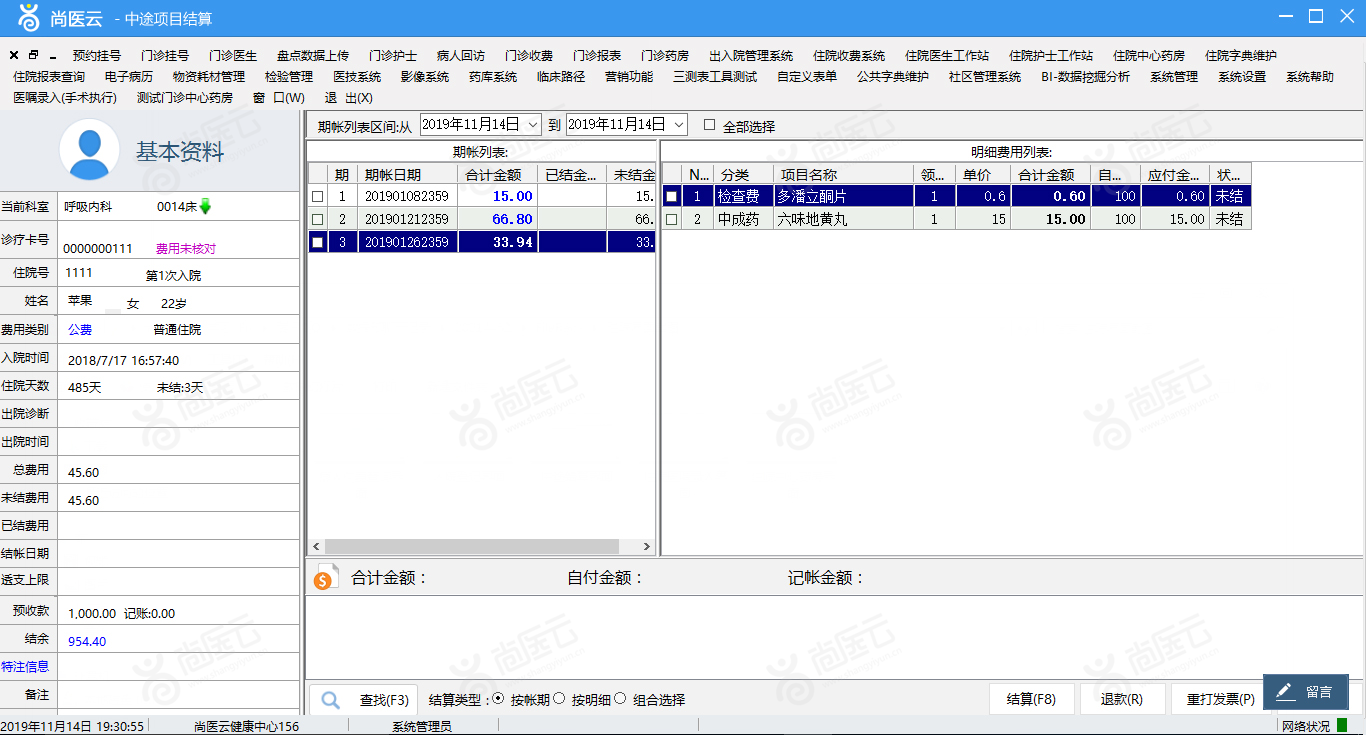
Task: Check the box for 多潘立酮片 row
Action: pyautogui.click(x=672, y=197)
